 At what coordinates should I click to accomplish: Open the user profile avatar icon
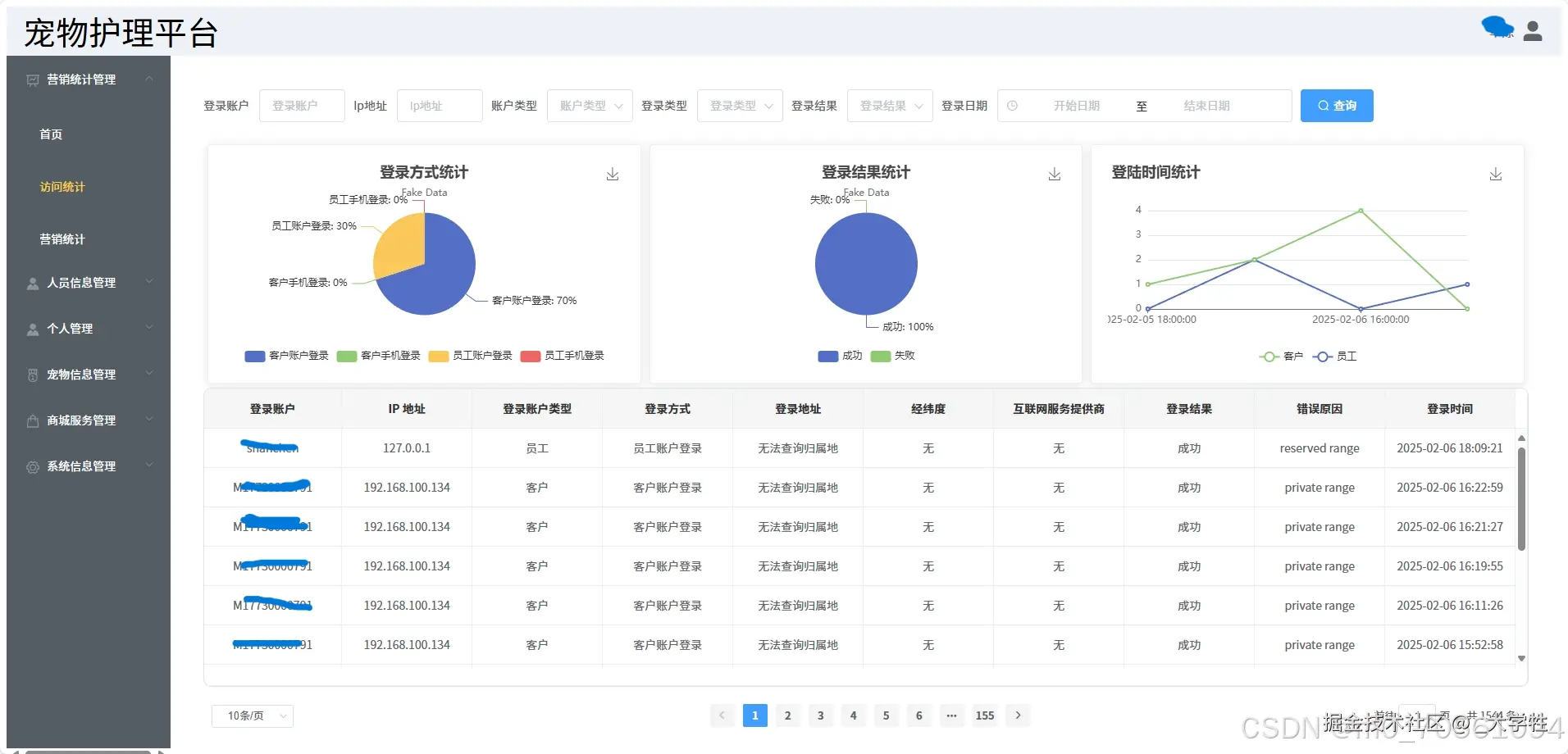[1533, 31]
